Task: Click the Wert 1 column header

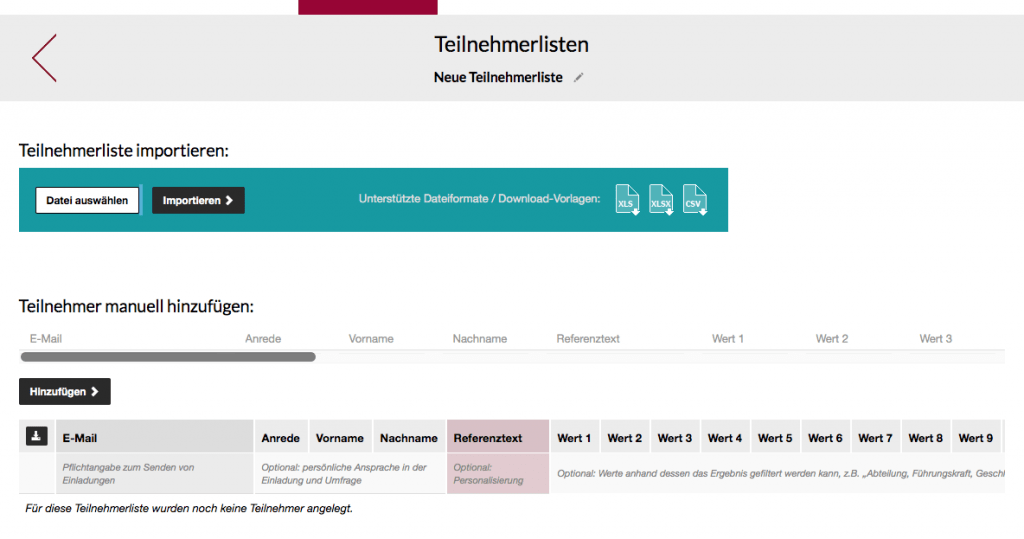Action: 574,438
